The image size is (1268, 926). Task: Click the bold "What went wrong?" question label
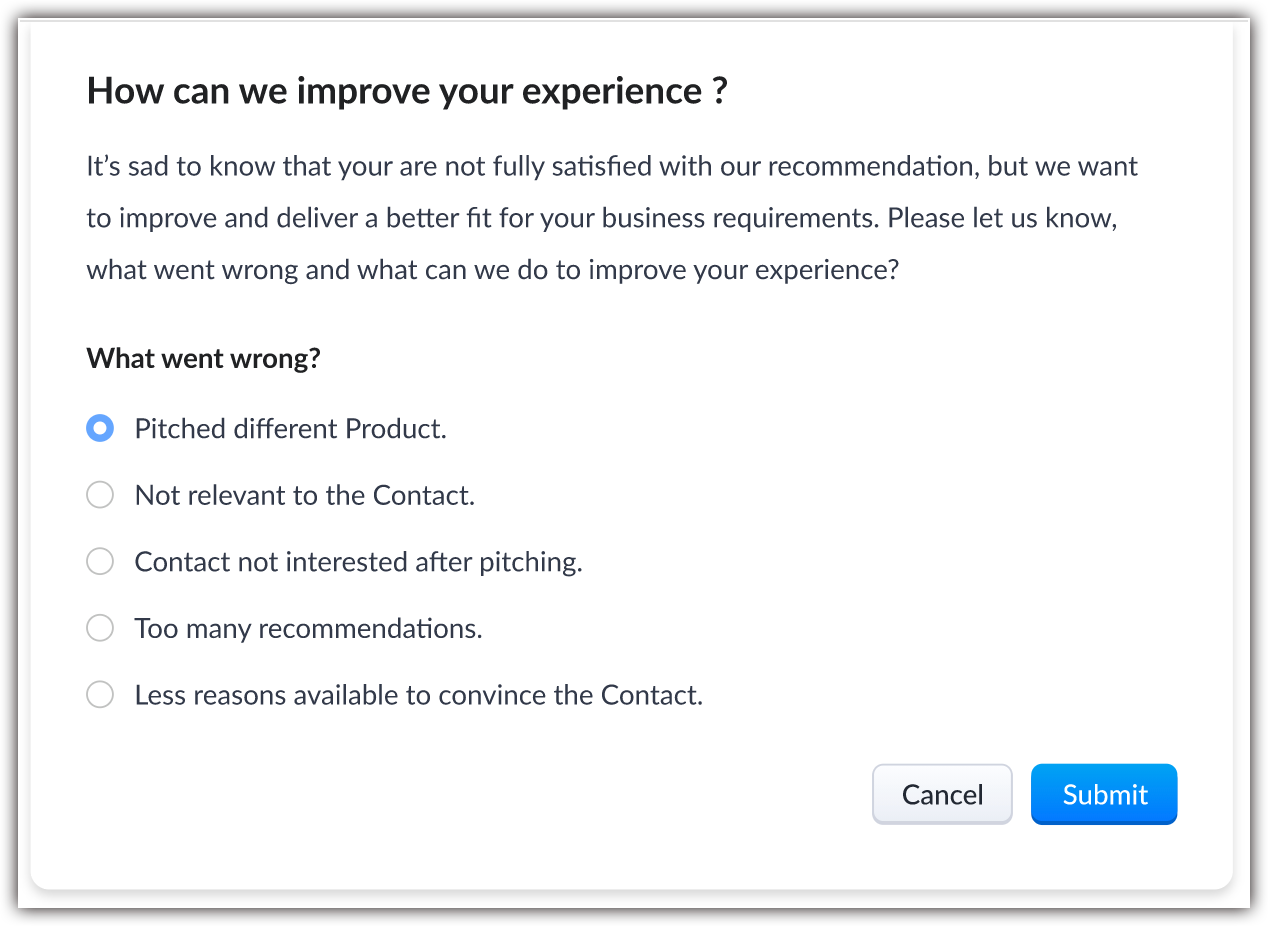(x=203, y=358)
